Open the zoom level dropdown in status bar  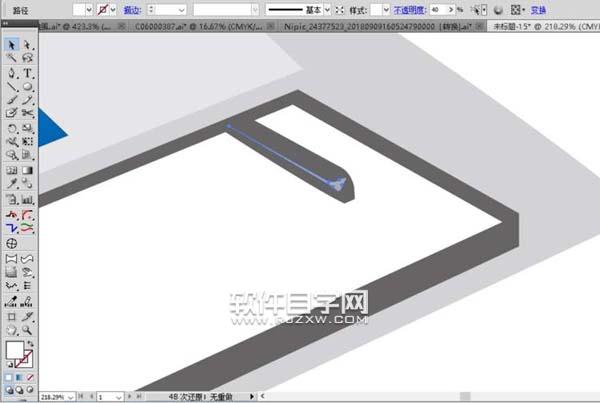coord(70,398)
